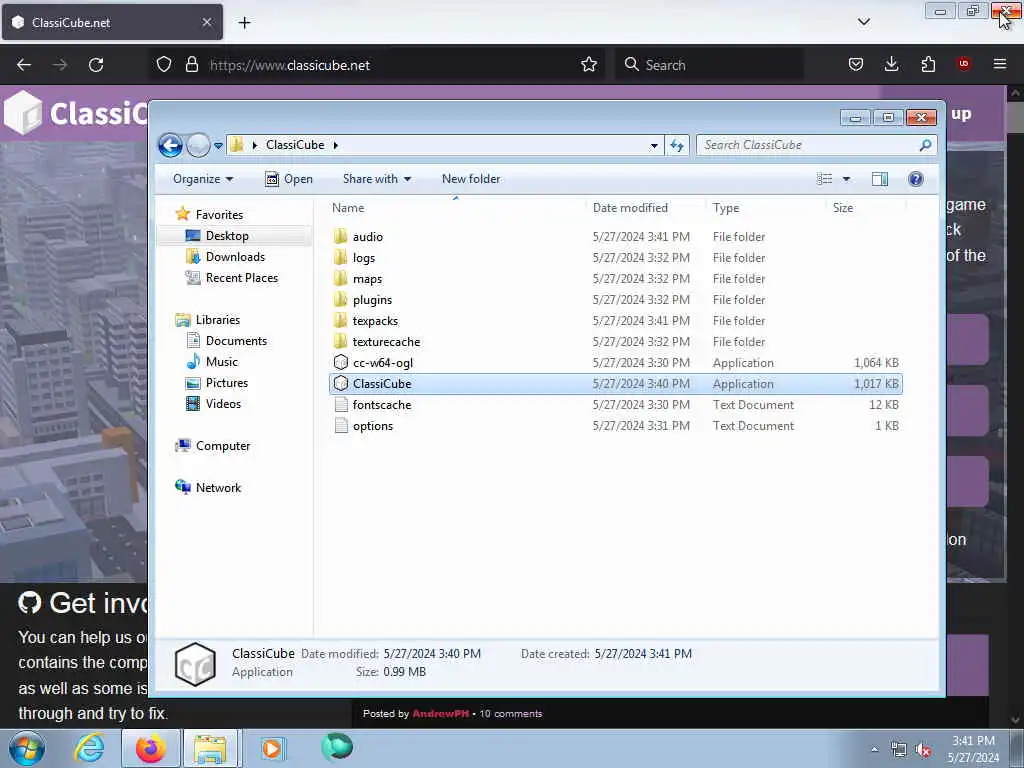Expand the address bar history dropdown
Image resolution: width=1024 pixels, height=768 pixels.
click(654, 146)
